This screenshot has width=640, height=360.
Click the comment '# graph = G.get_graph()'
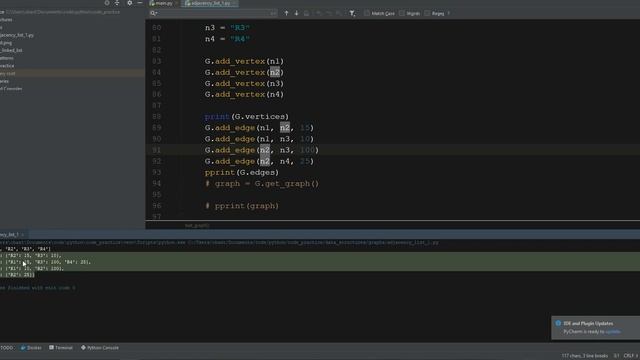tap(262, 184)
